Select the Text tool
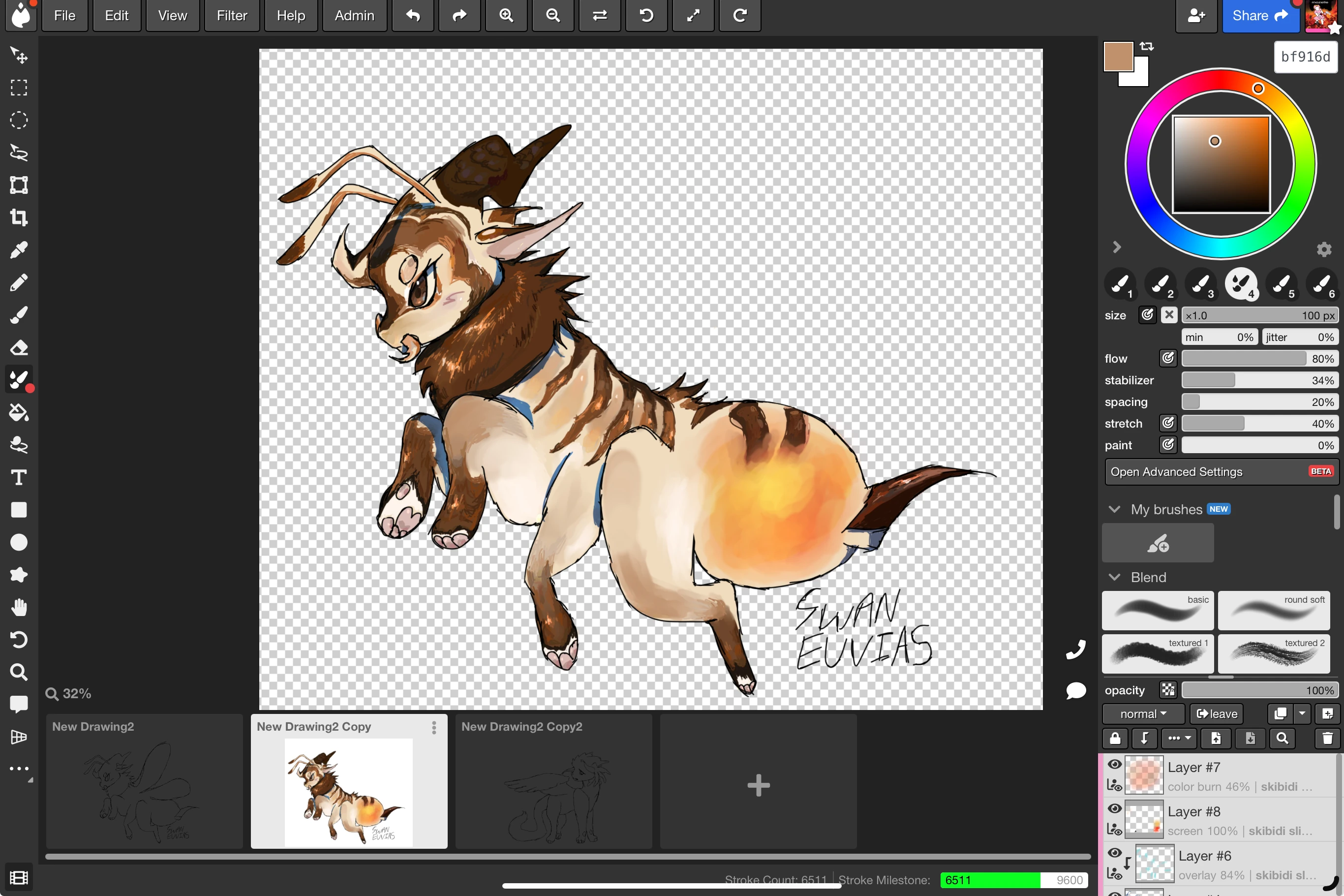 point(19,477)
